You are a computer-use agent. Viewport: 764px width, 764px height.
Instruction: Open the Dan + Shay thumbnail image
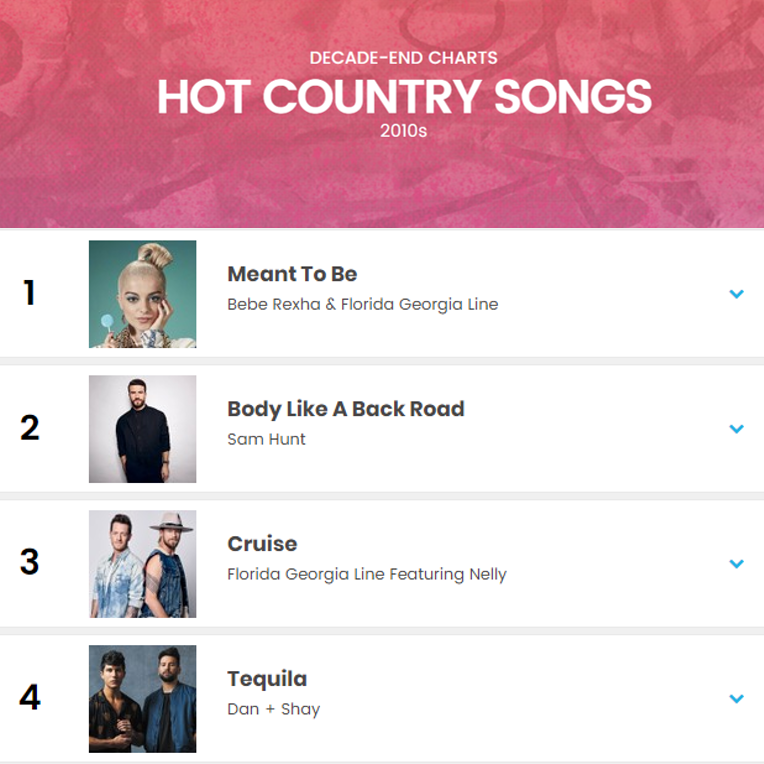pos(142,699)
